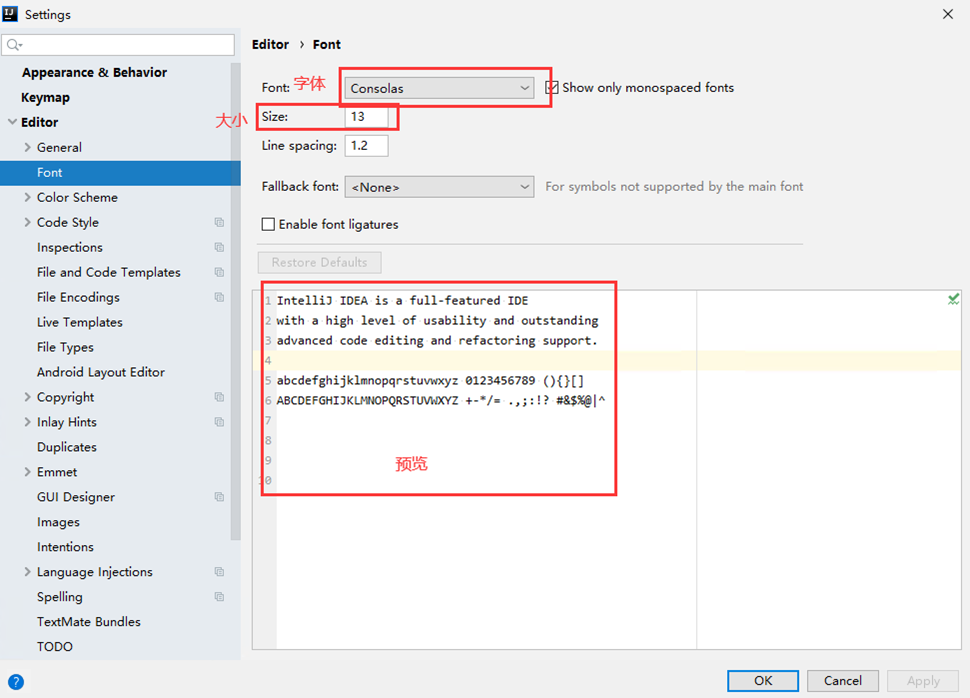
Task: Click the OK button
Action: 763,681
